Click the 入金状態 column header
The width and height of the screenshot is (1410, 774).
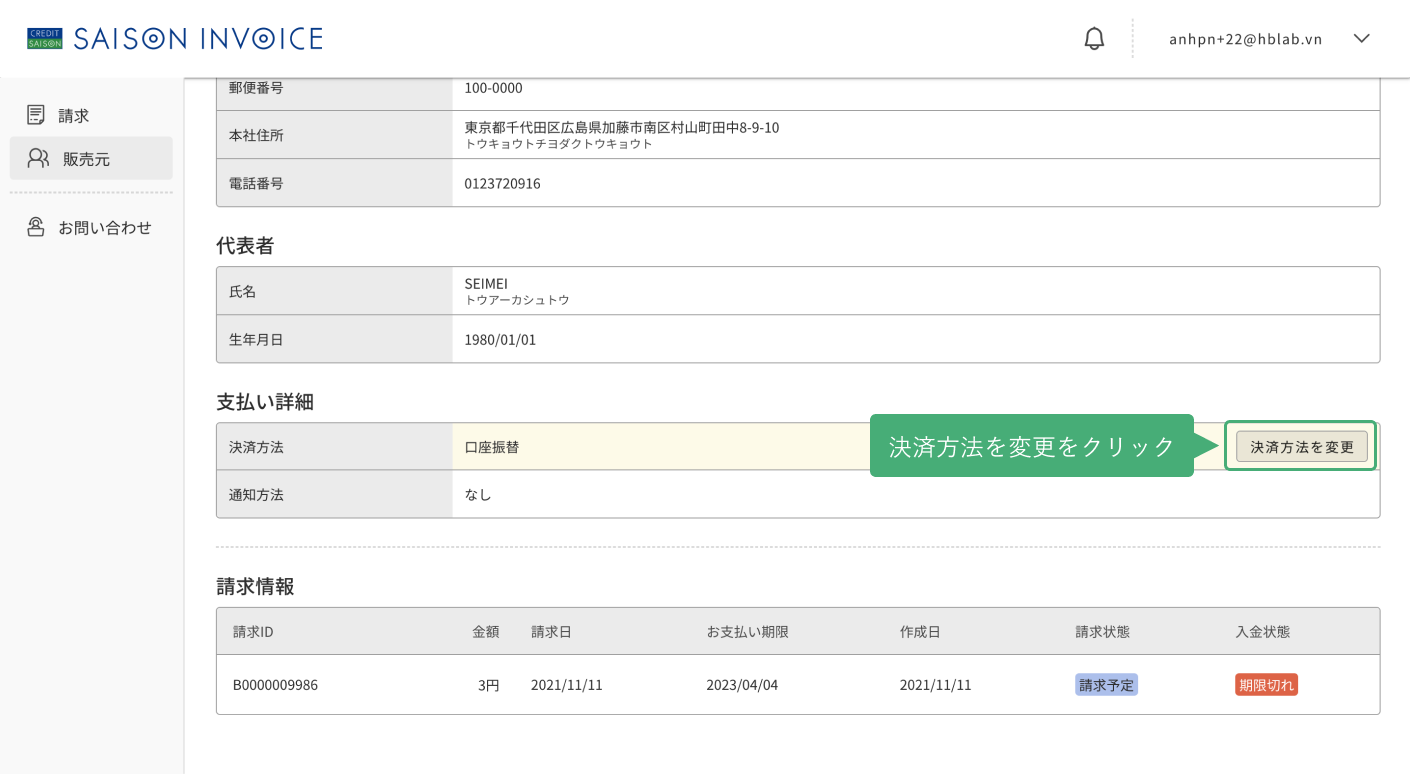[1262, 632]
